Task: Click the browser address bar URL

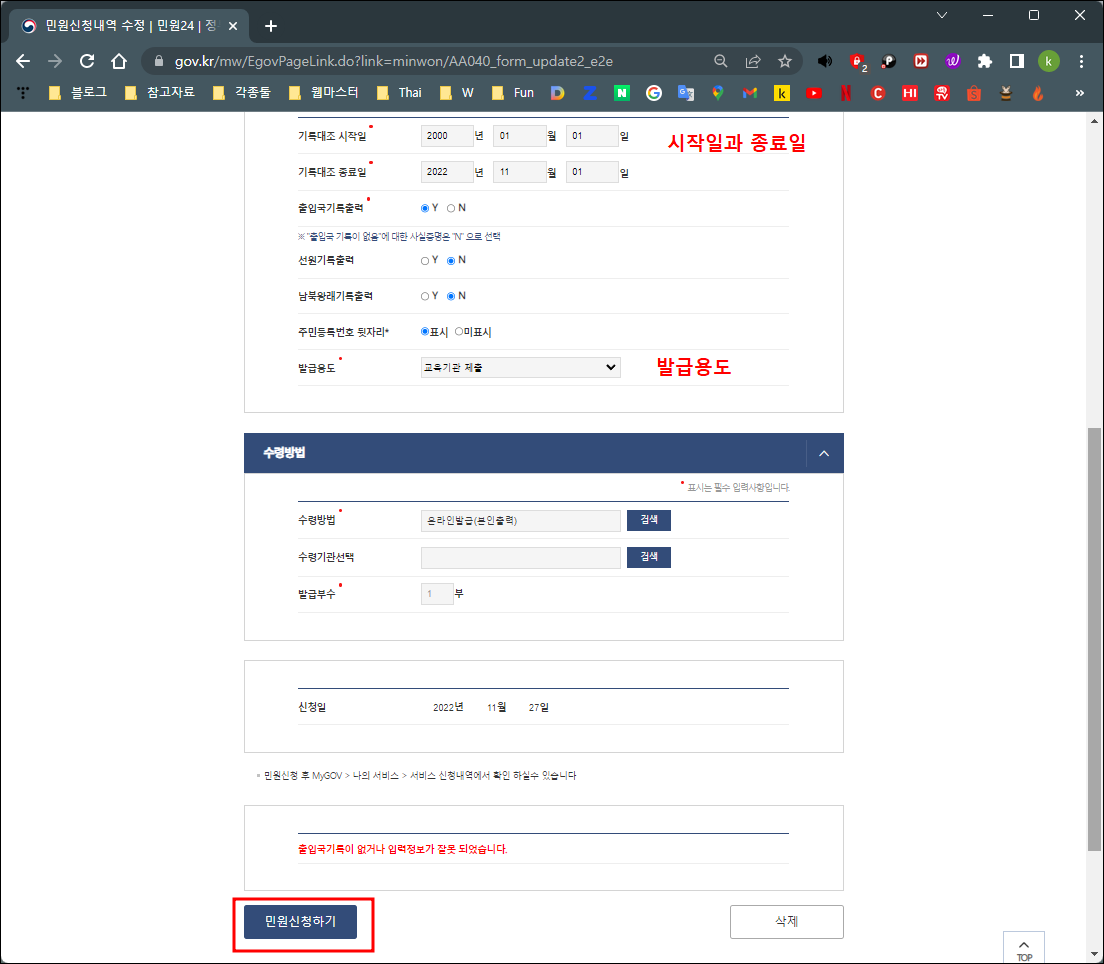Action: click(x=394, y=61)
